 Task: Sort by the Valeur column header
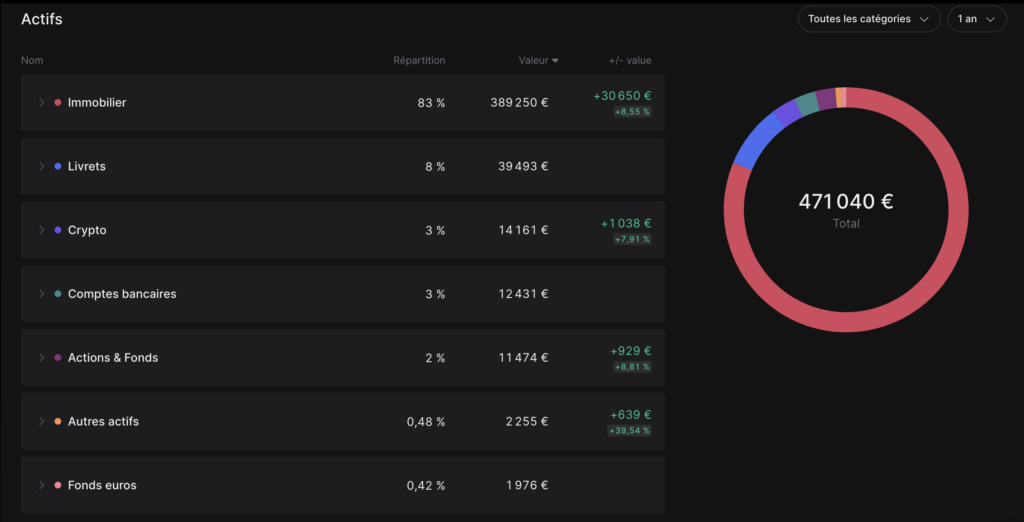539,60
